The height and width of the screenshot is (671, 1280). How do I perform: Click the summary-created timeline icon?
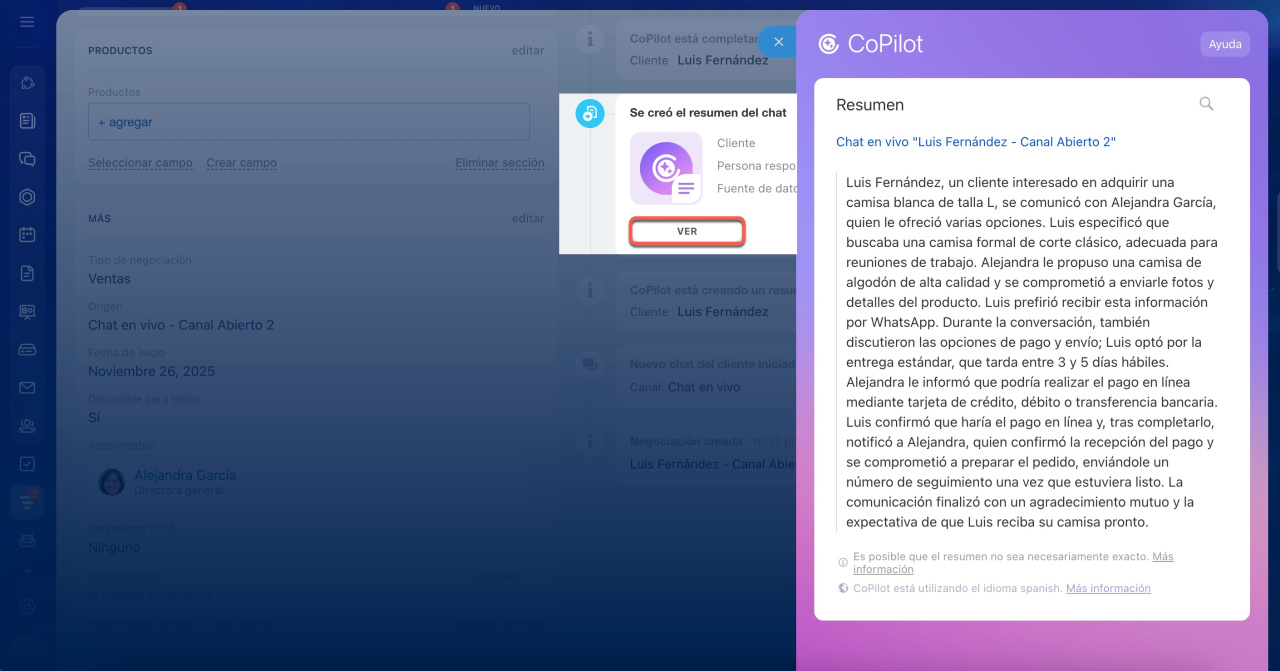tap(590, 114)
